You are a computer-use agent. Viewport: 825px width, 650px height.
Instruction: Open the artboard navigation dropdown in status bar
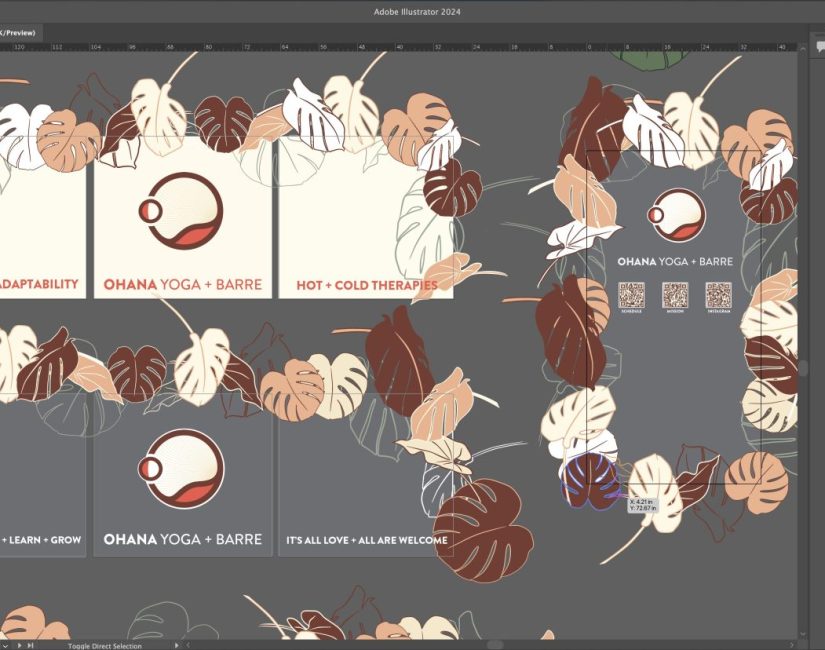[x=6, y=645]
